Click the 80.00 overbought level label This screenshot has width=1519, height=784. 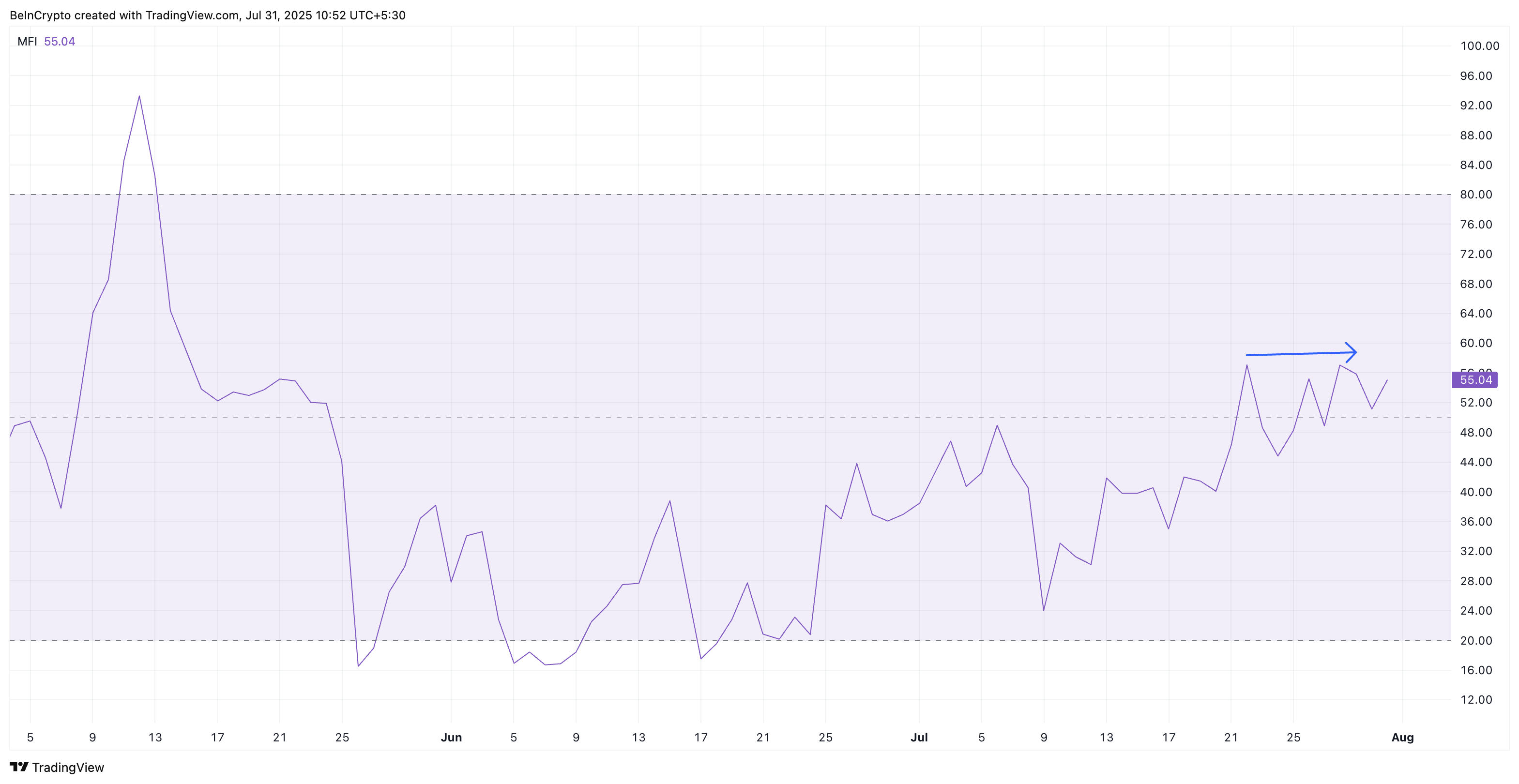point(1475,195)
